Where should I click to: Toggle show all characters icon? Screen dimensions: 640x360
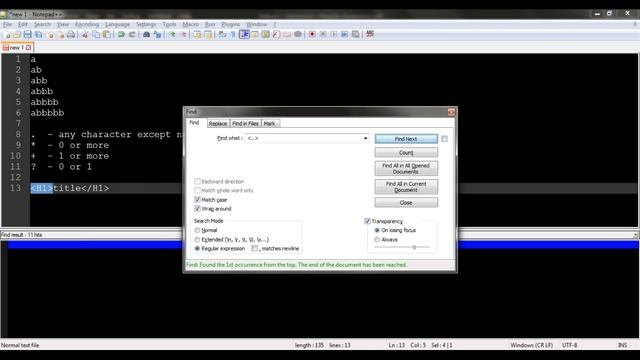point(233,34)
